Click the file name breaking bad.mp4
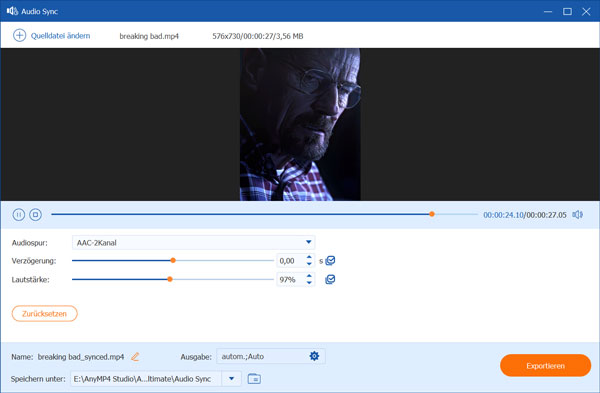Screen dimensions: 600x393 [149, 36]
